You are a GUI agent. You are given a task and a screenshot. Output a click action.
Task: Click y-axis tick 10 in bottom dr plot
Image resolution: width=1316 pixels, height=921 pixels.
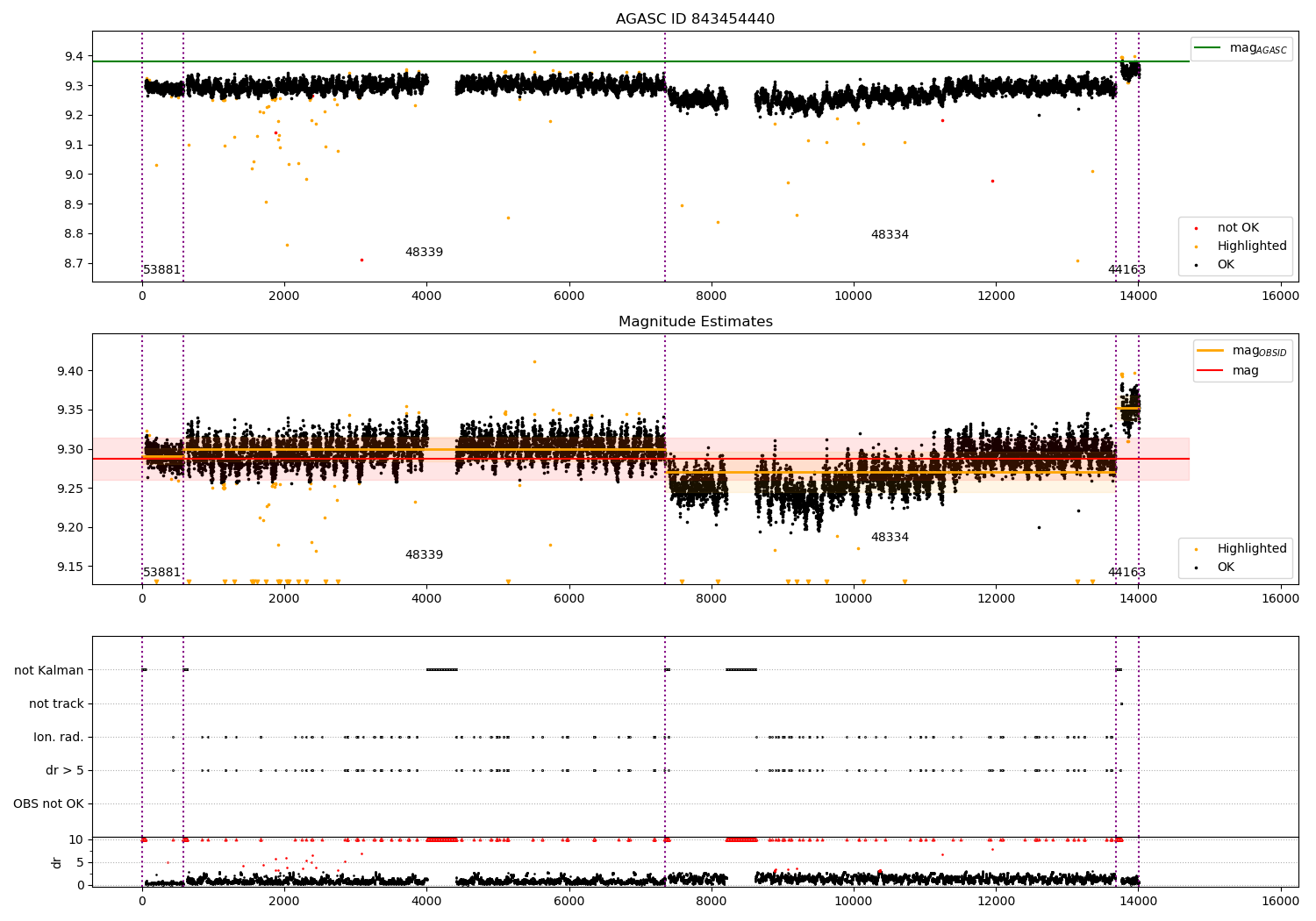[76, 840]
